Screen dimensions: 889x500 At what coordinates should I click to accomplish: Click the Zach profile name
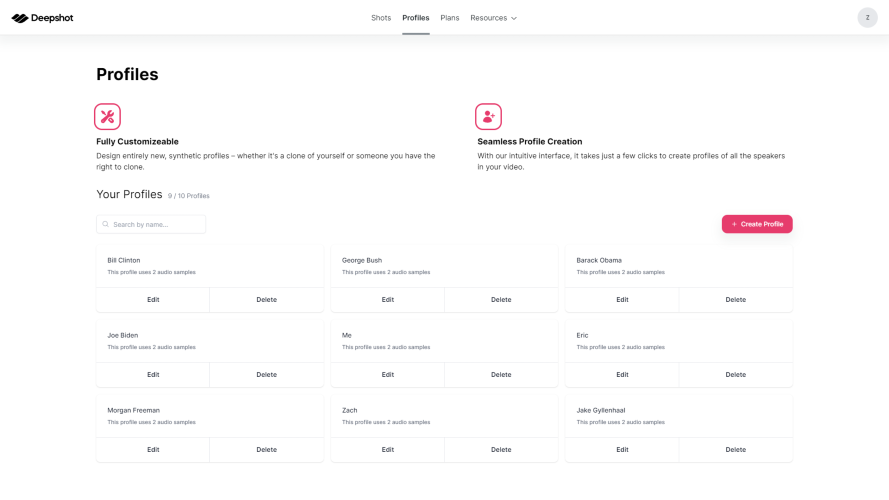pos(349,410)
